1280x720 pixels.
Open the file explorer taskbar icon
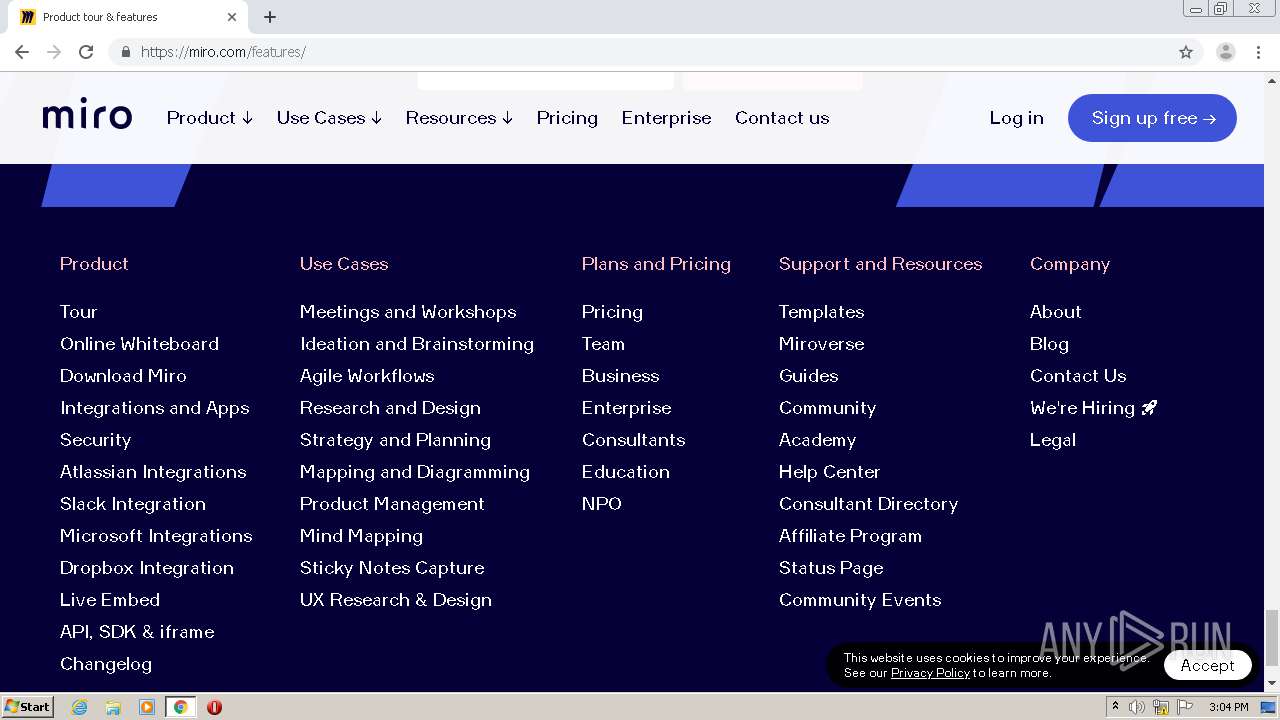113,707
